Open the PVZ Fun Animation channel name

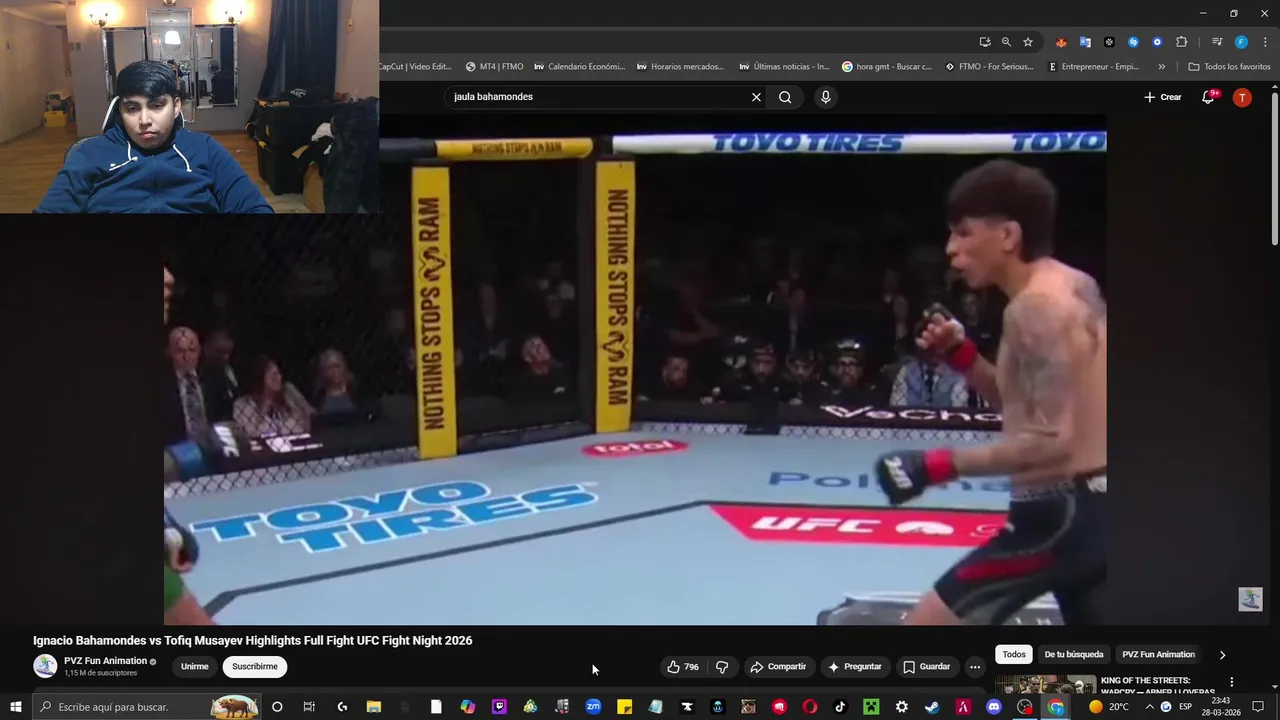(x=105, y=661)
